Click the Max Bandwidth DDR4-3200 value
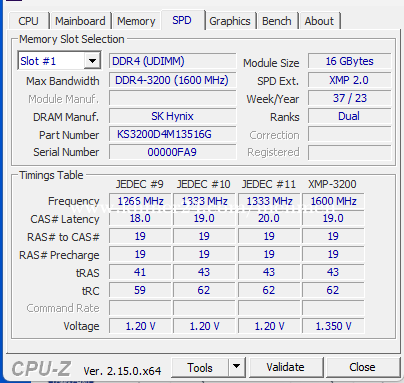This screenshot has height=383, width=404. pos(172,80)
